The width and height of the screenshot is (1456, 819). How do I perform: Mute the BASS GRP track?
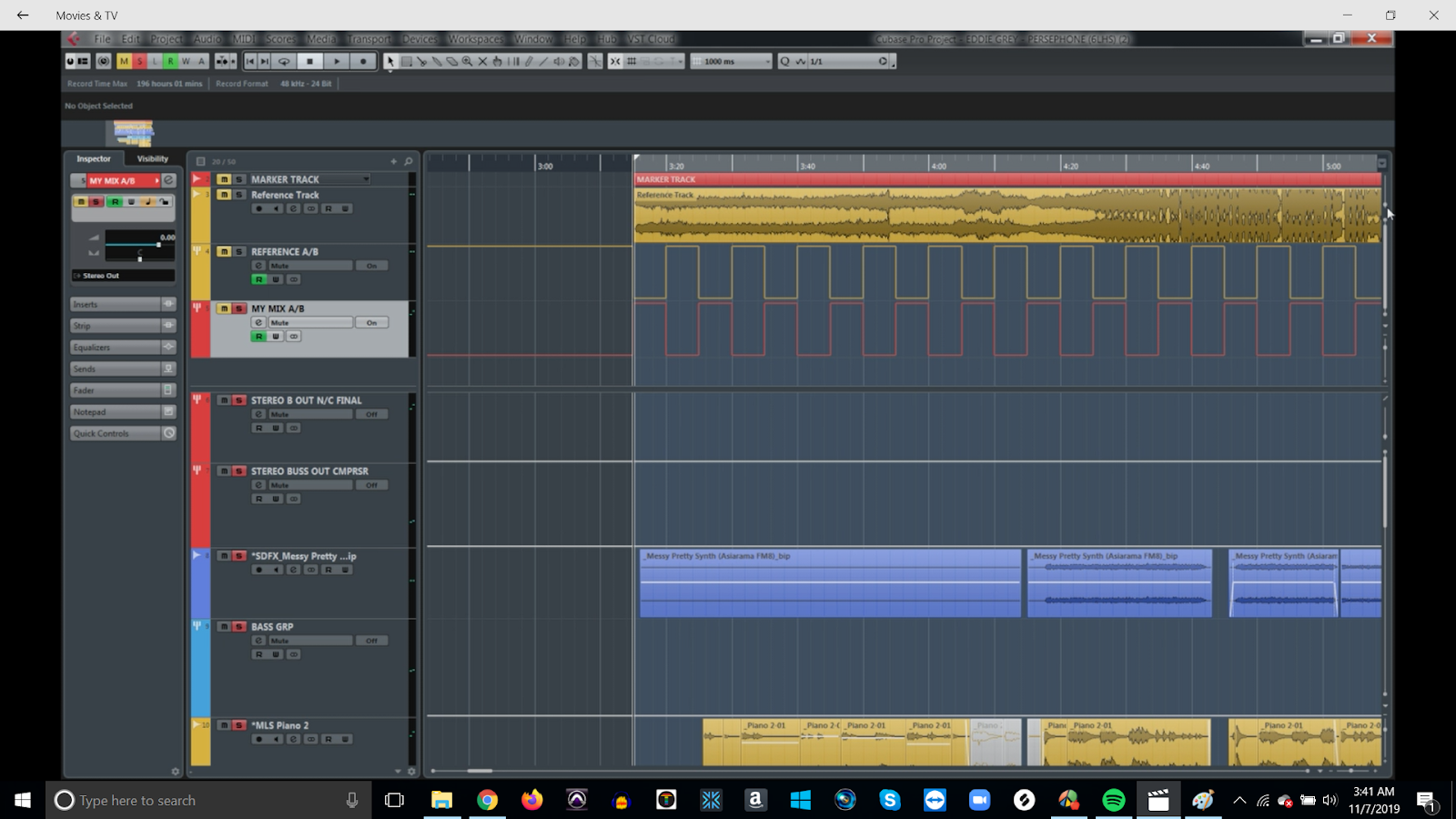click(x=224, y=627)
